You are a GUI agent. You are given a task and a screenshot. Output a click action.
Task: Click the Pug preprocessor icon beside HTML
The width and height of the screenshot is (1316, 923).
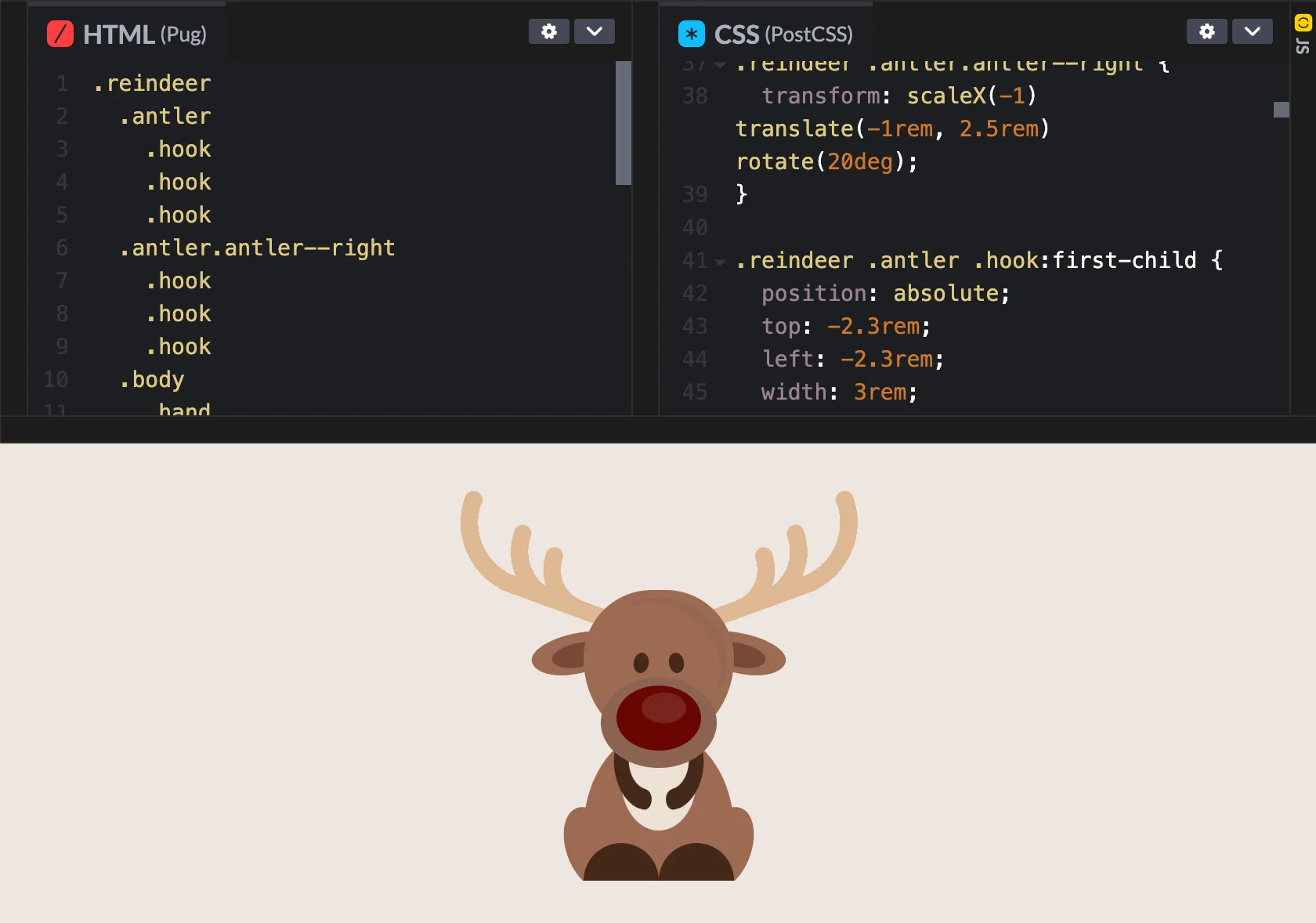[60, 34]
